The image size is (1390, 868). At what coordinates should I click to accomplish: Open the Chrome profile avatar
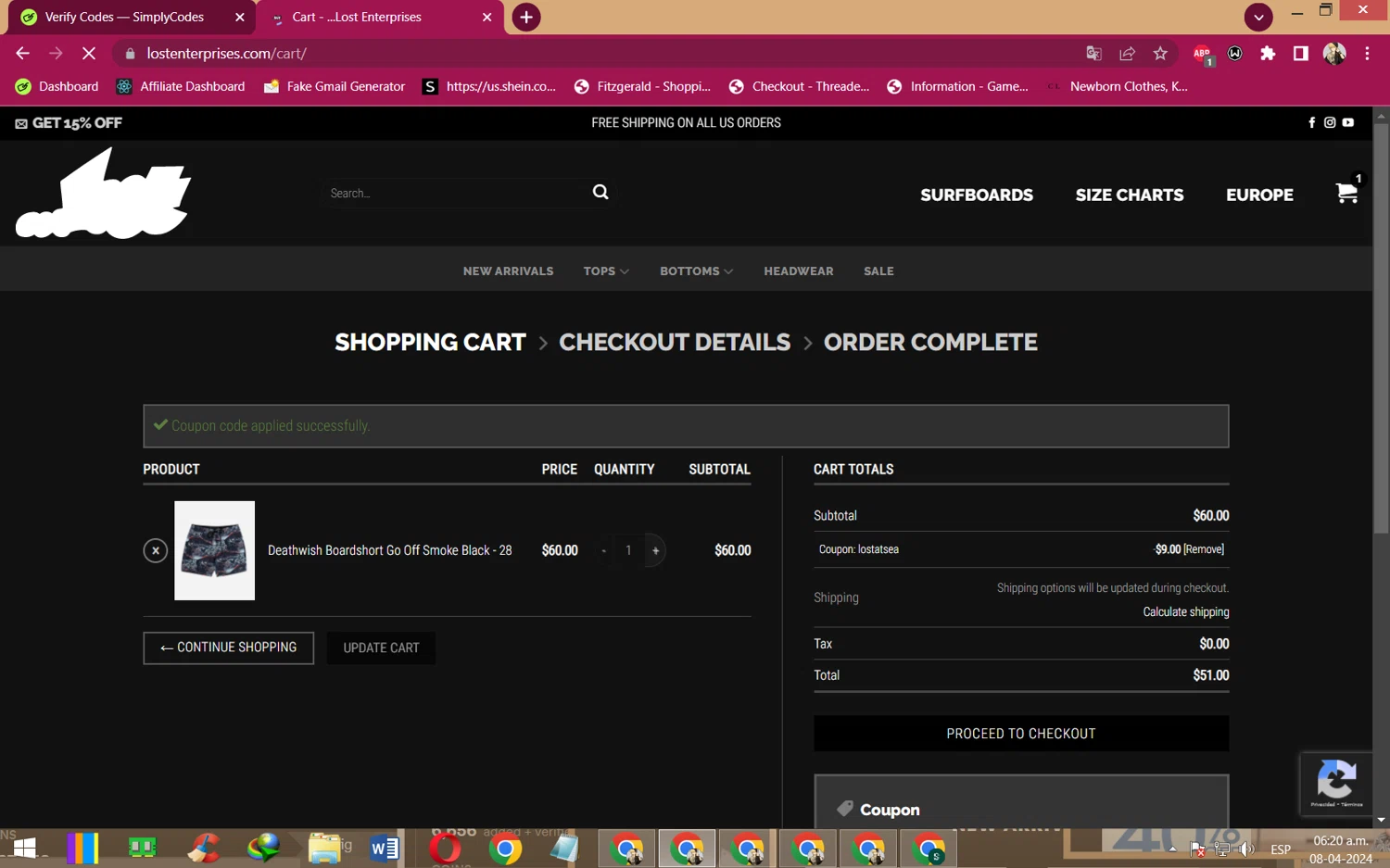pos(1334,54)
